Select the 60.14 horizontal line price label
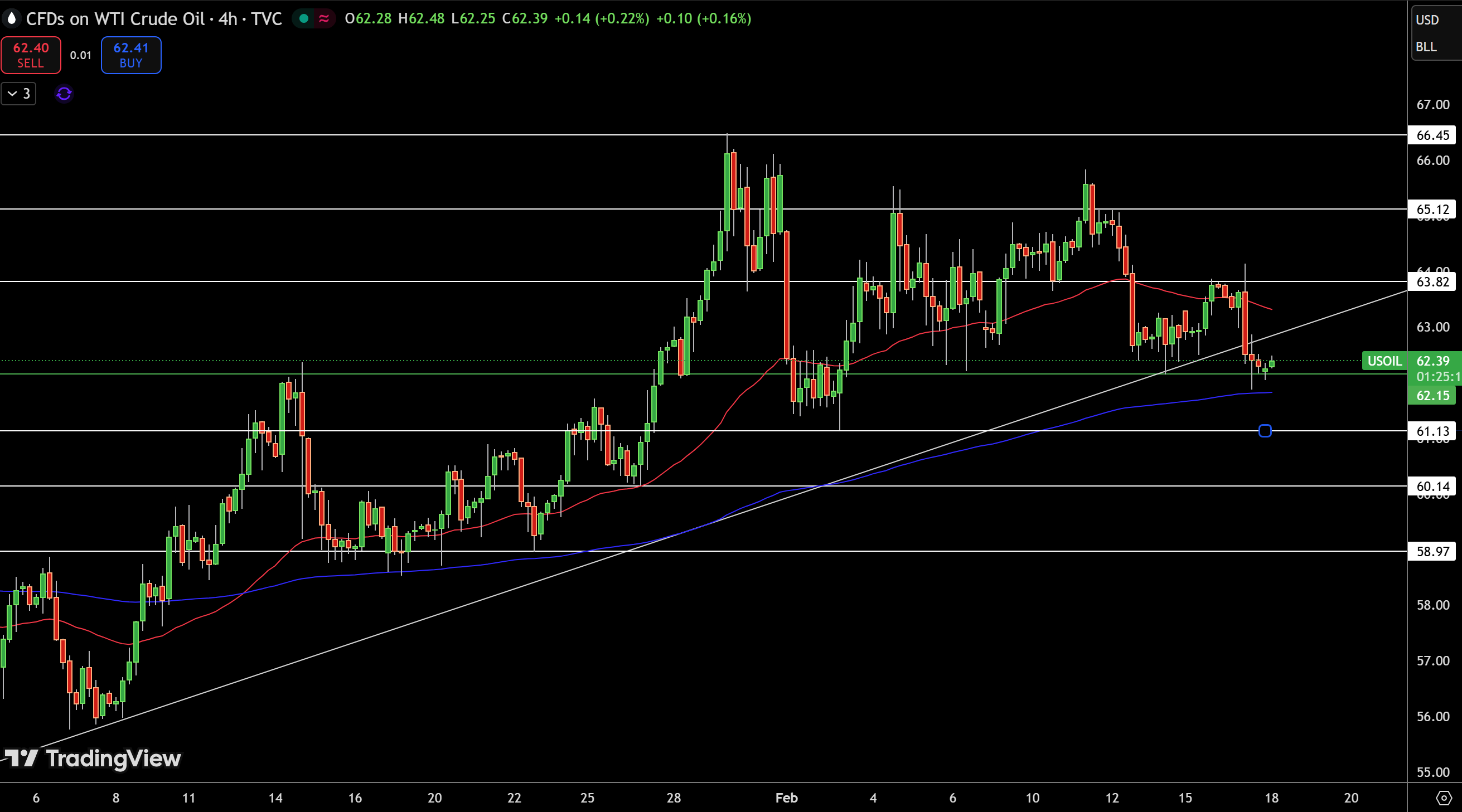 click(1432, 487)
